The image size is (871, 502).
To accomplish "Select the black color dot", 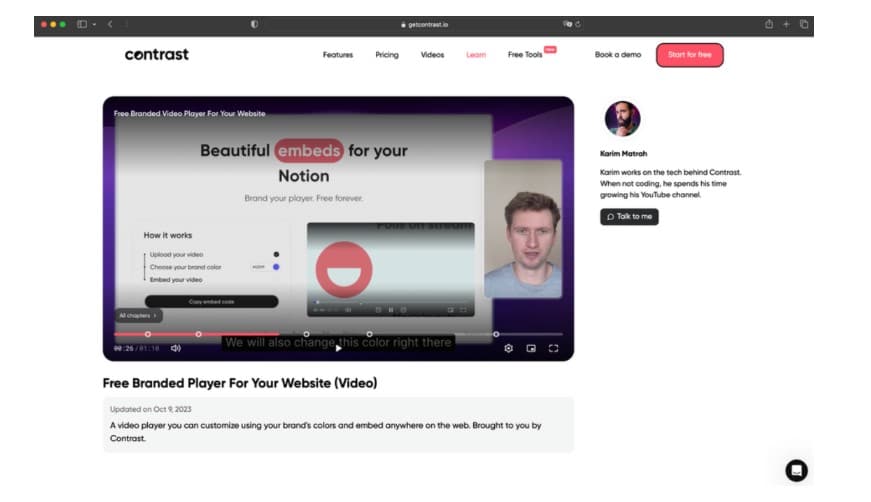I will click(276, 254).
